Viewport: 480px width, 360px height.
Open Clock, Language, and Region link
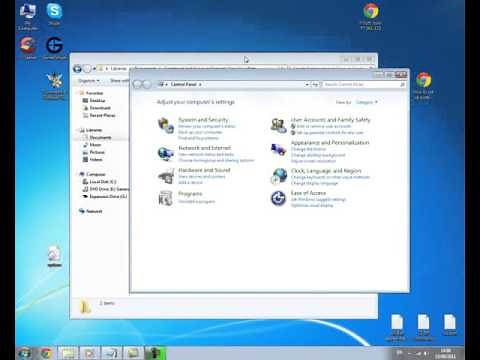click(326, 171)
